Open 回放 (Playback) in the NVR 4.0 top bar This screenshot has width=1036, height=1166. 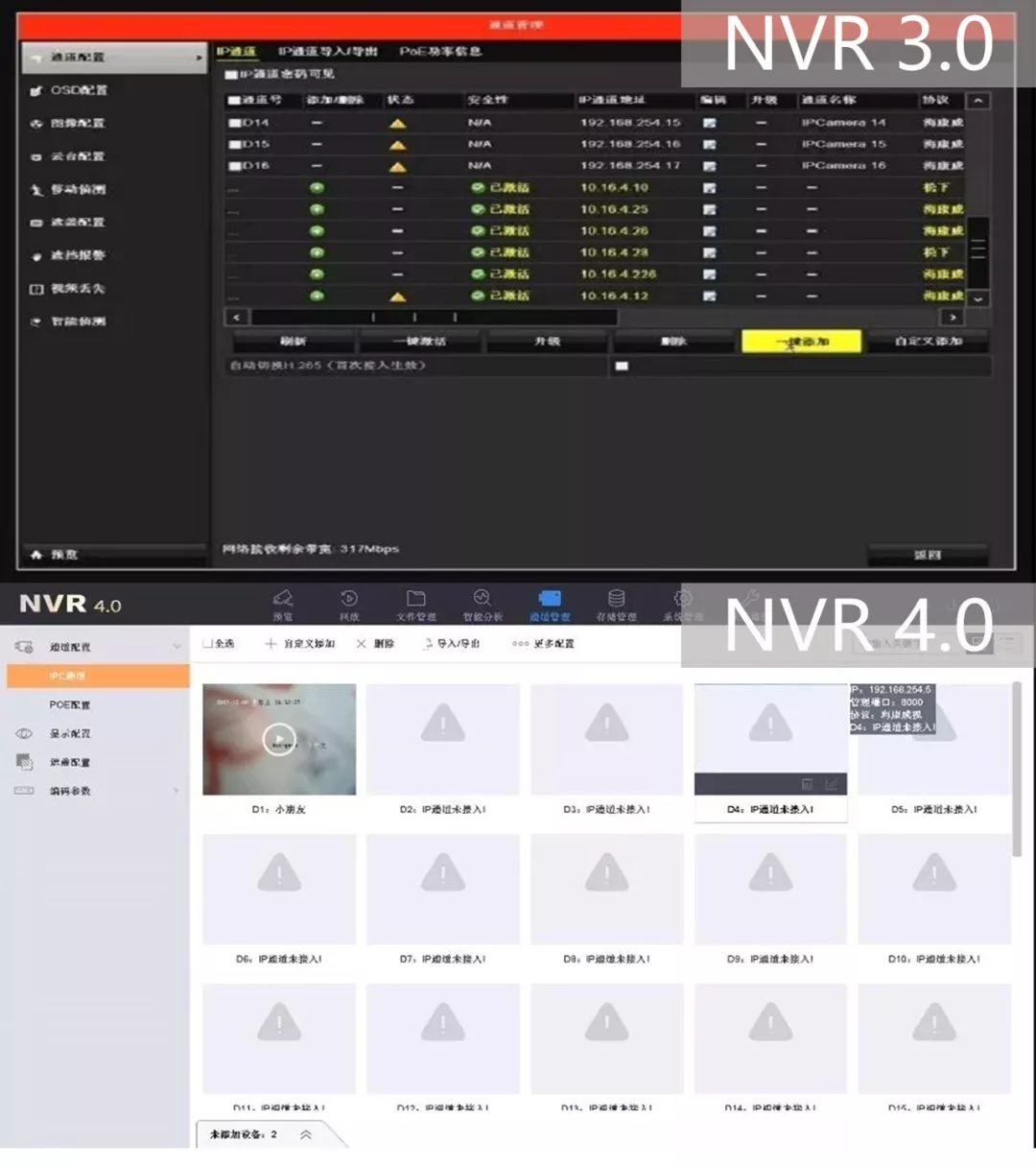coord(349,606)
